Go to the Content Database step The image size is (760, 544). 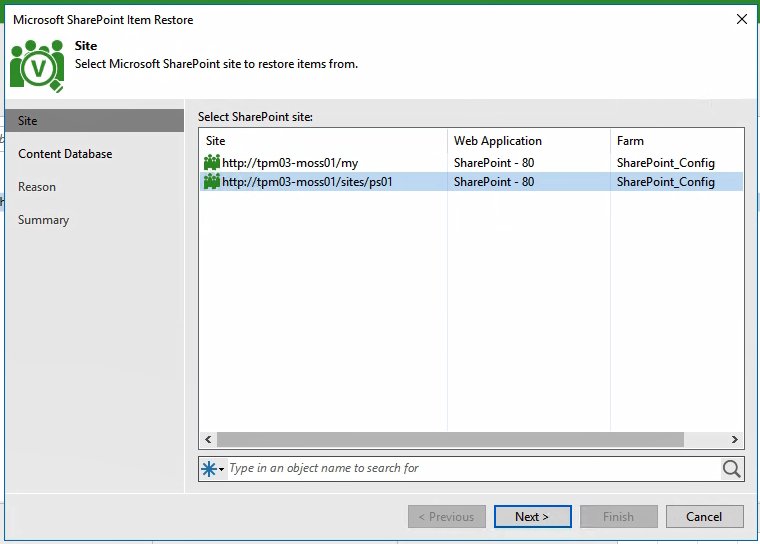(65, 154)
